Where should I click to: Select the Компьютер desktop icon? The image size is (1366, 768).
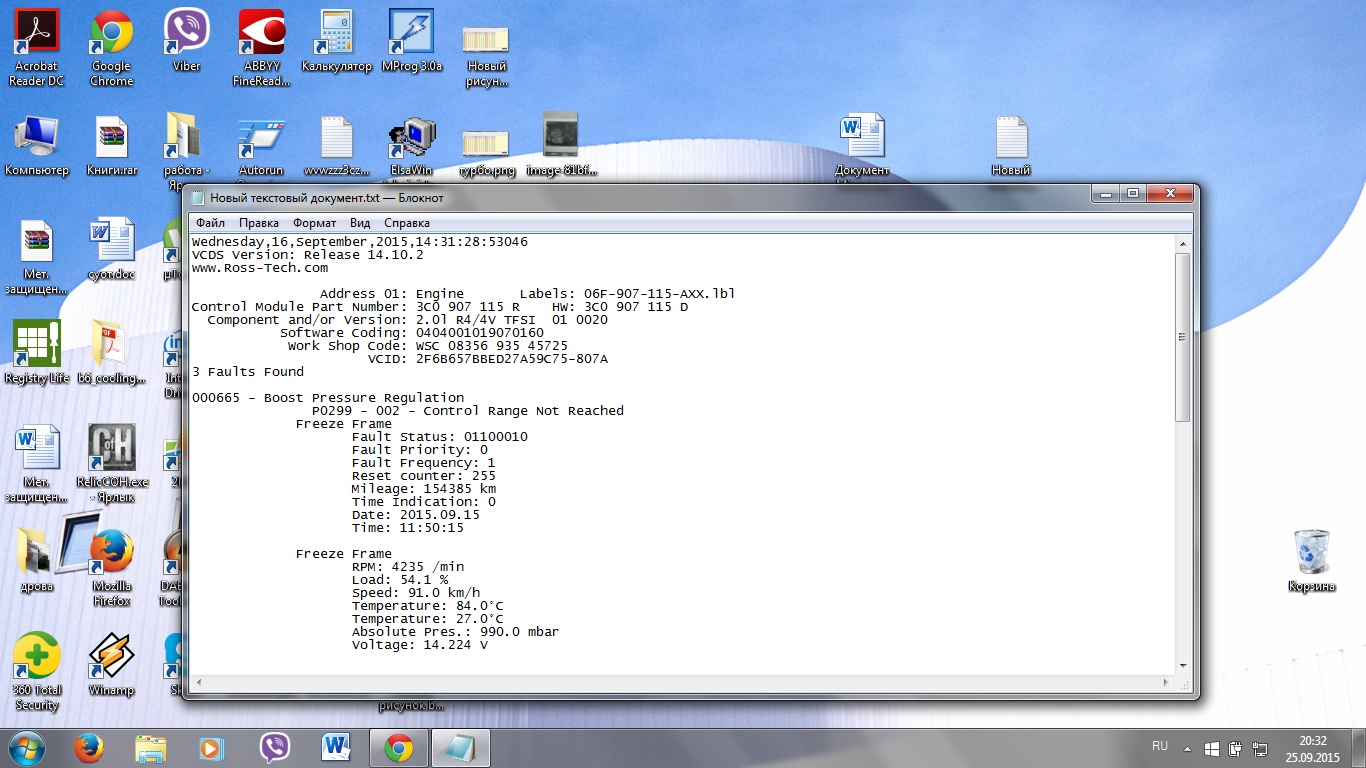[x=37, y=145]
